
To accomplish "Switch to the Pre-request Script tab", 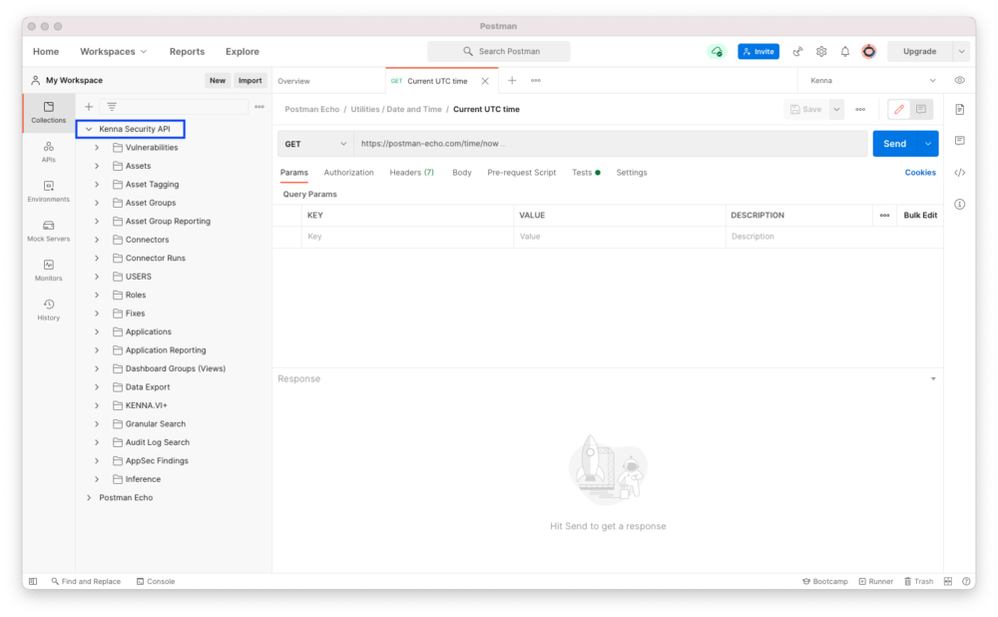I will point(521,173).
